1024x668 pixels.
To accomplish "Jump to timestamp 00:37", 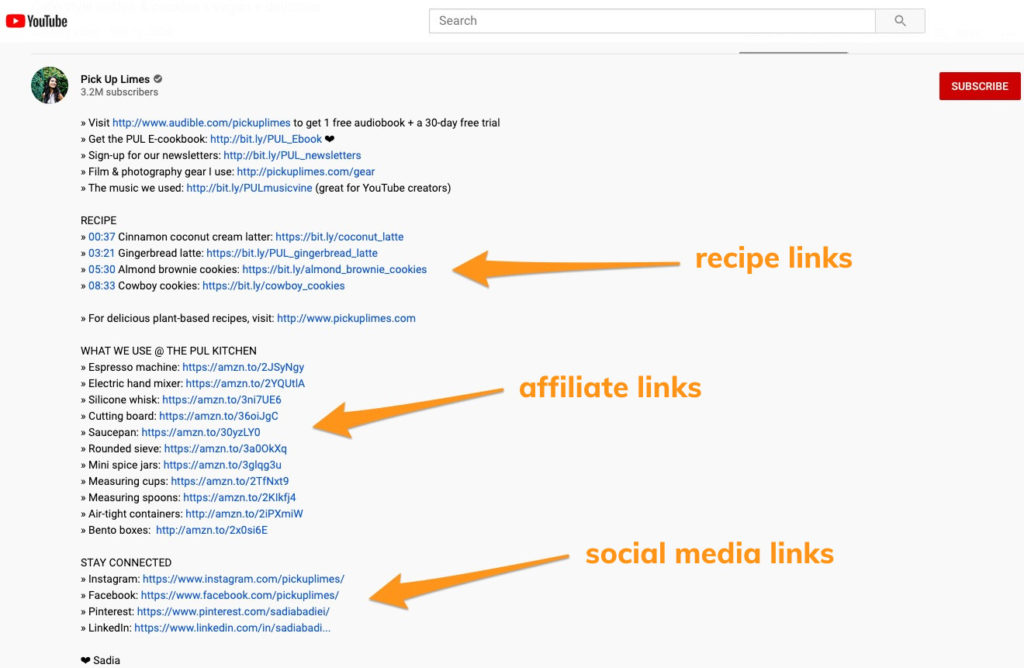I will [102, 237].
